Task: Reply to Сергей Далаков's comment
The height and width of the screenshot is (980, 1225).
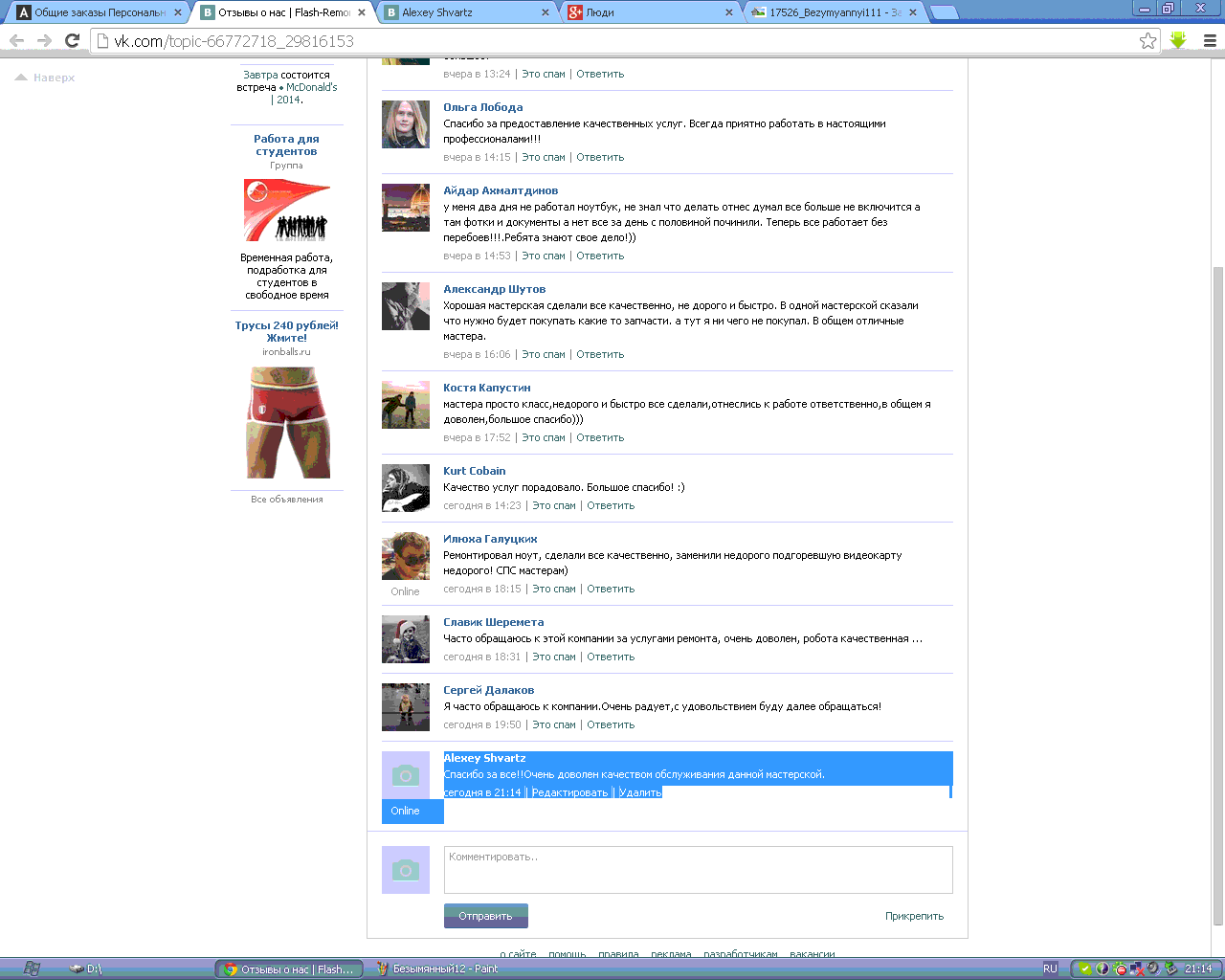Action: [611, 724]
